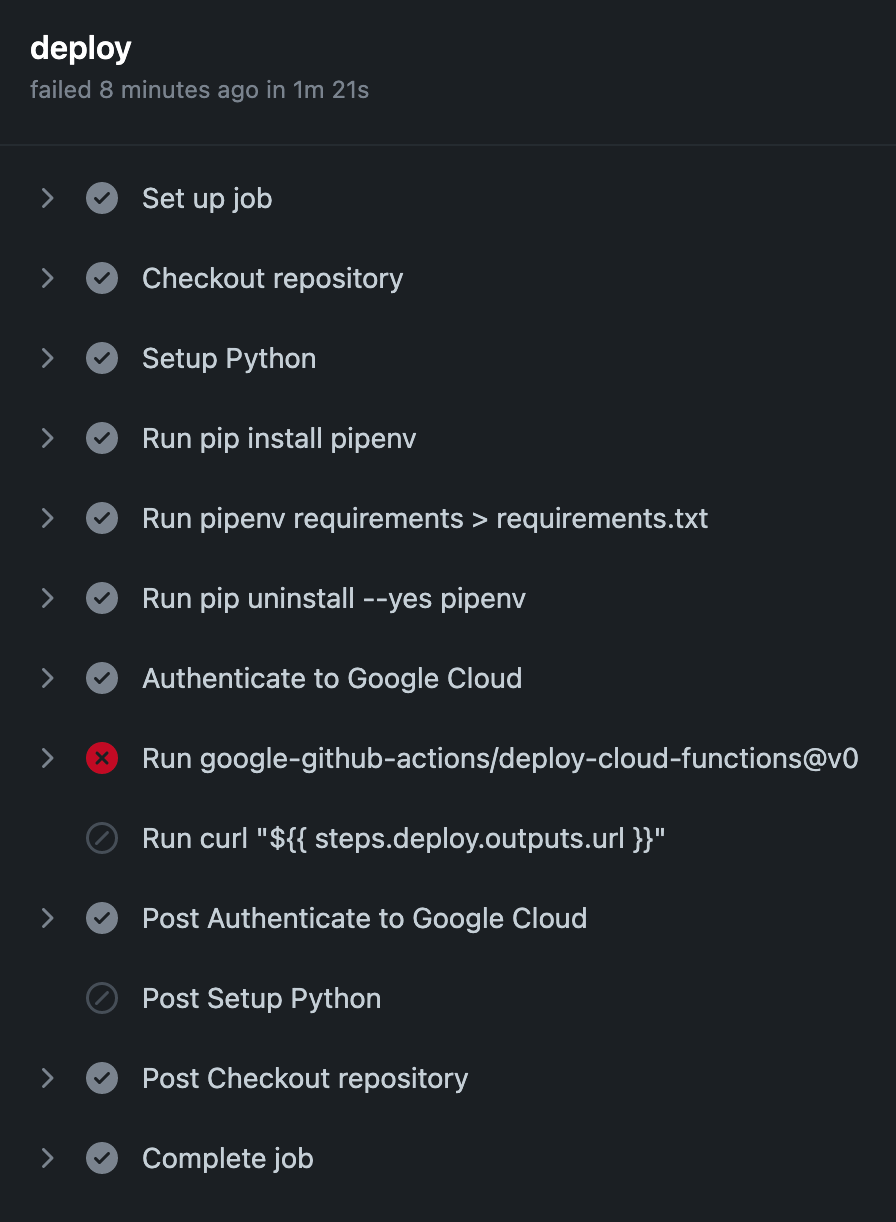
Task: Click the checkmark icon for Setup Python step
Action: 101,358
